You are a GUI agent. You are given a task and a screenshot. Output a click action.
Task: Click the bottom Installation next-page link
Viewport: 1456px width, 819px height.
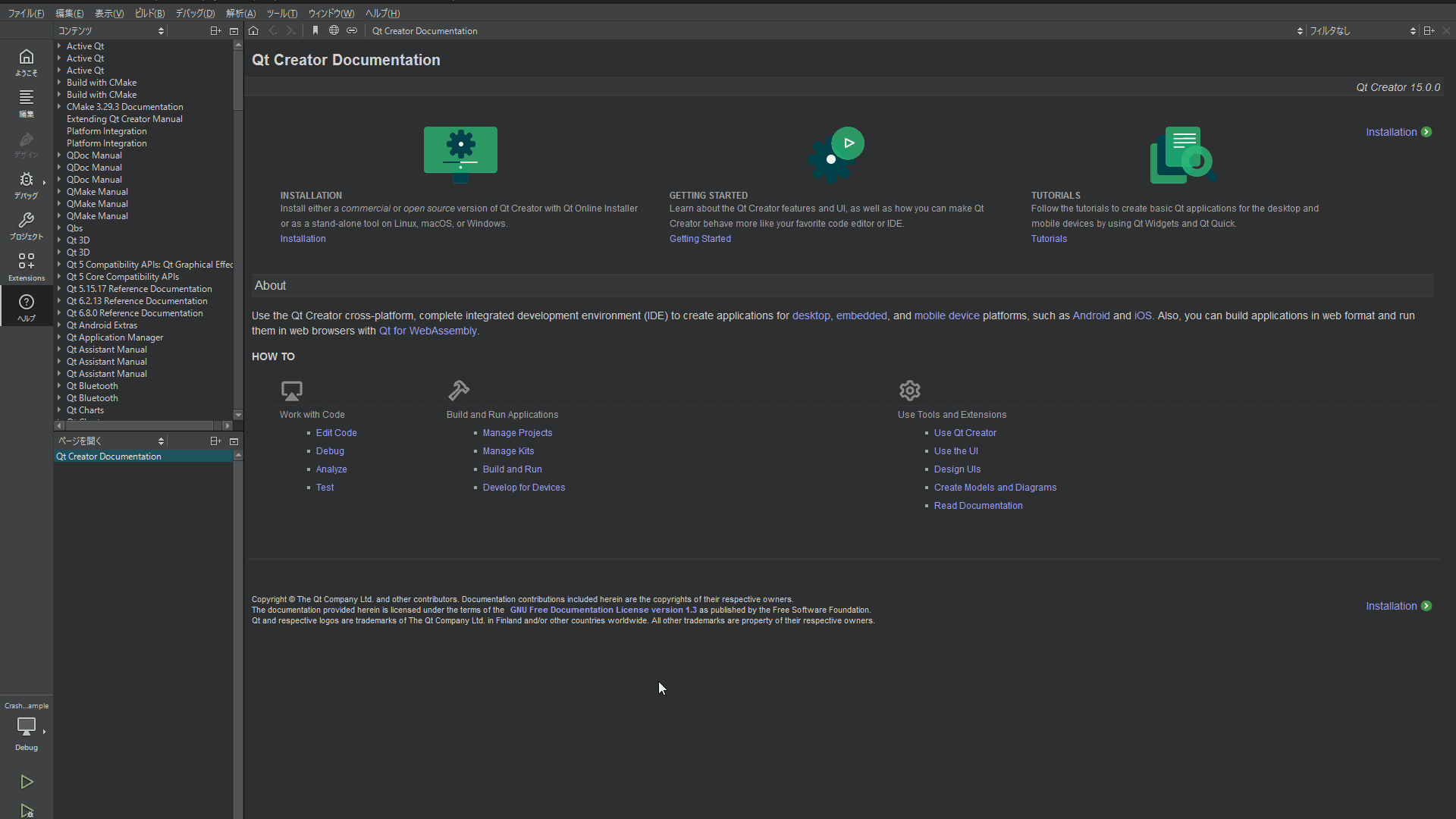[x=1398, y=606]
